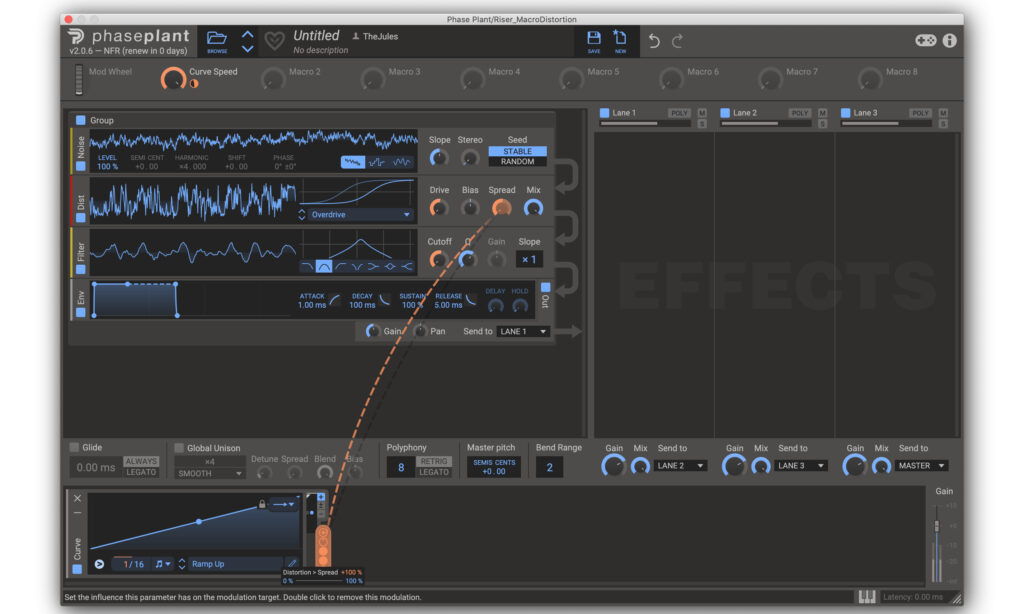Screen dimensions: 1024x614
Task: Open Lane 2 Send to LANE 3 dropdown
Action: click(x=801, y=466)
